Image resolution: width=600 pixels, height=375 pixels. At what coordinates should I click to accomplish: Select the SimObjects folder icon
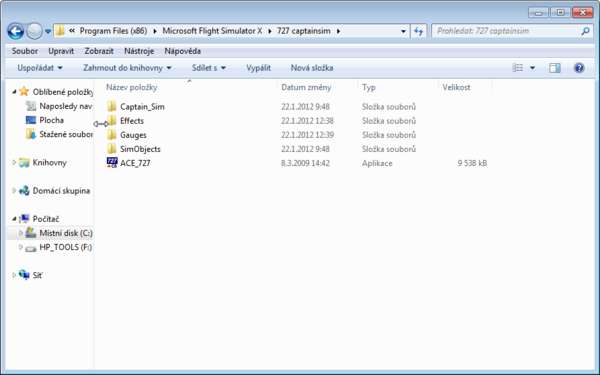point(111,149)
